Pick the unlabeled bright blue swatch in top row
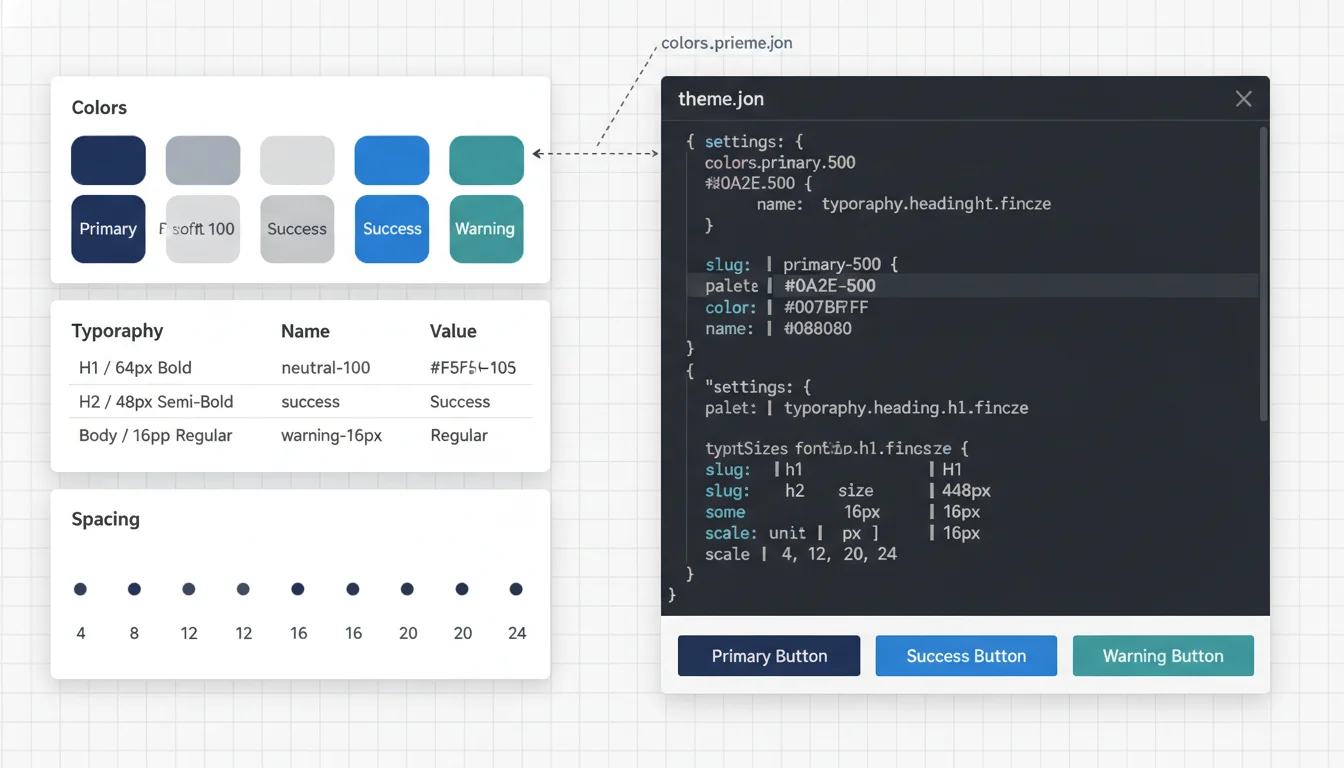The width and height of the screenshot is (1344, 768). pos(392,161)
